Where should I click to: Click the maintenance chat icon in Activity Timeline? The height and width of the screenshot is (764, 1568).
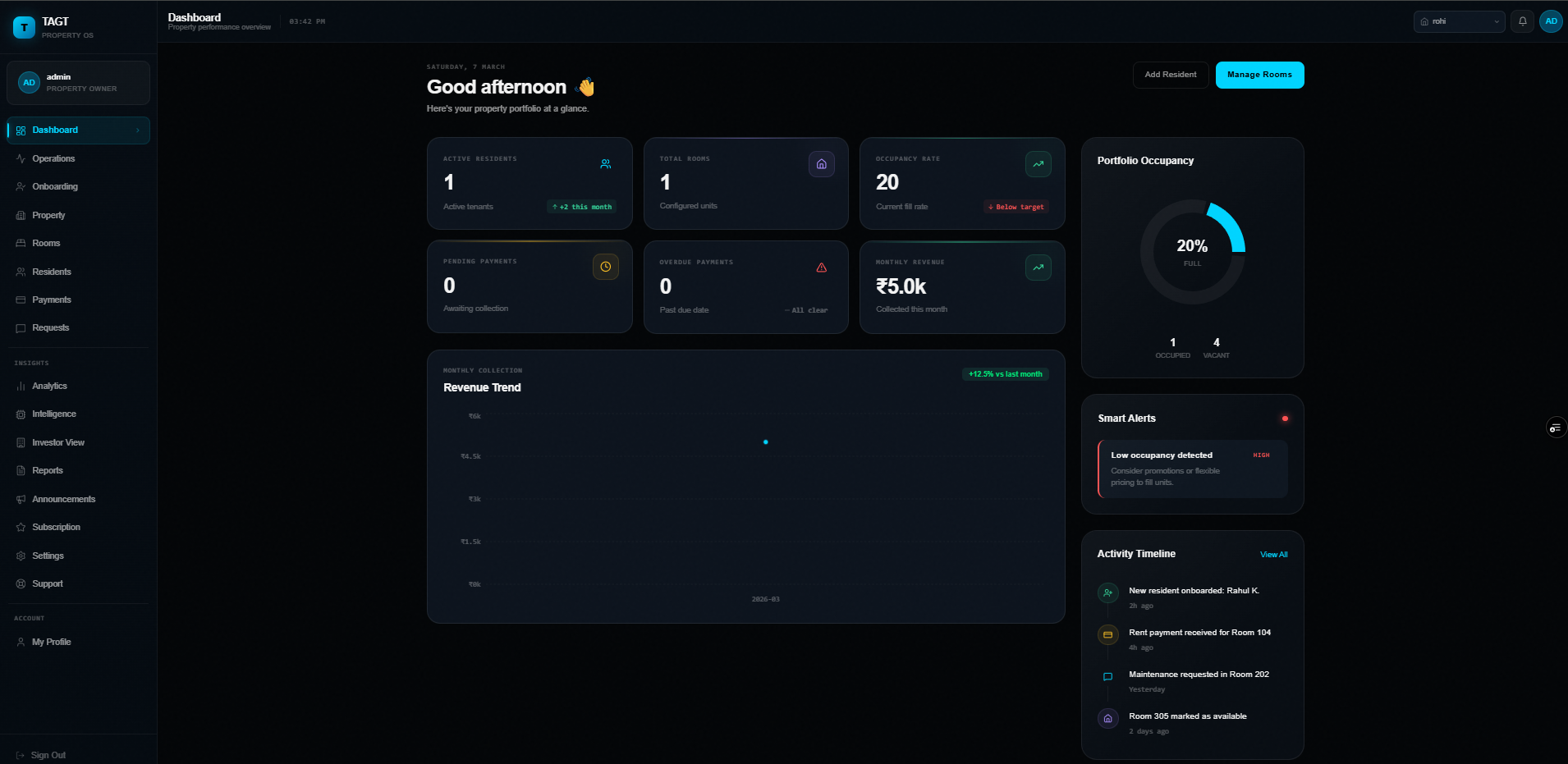tap(1107, 677)
